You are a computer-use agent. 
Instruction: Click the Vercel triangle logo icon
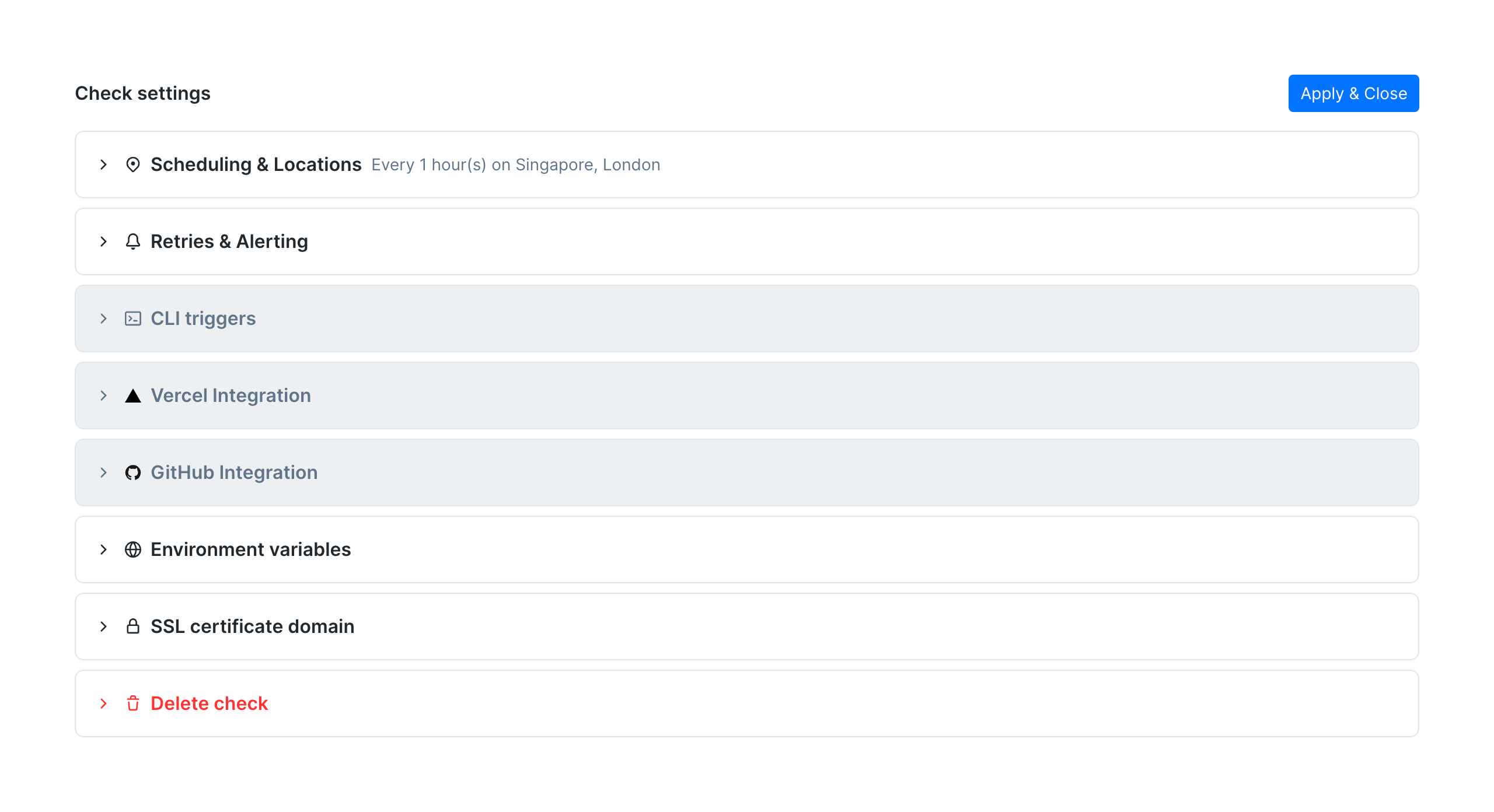pyautogui.click(x=133, y=396)
